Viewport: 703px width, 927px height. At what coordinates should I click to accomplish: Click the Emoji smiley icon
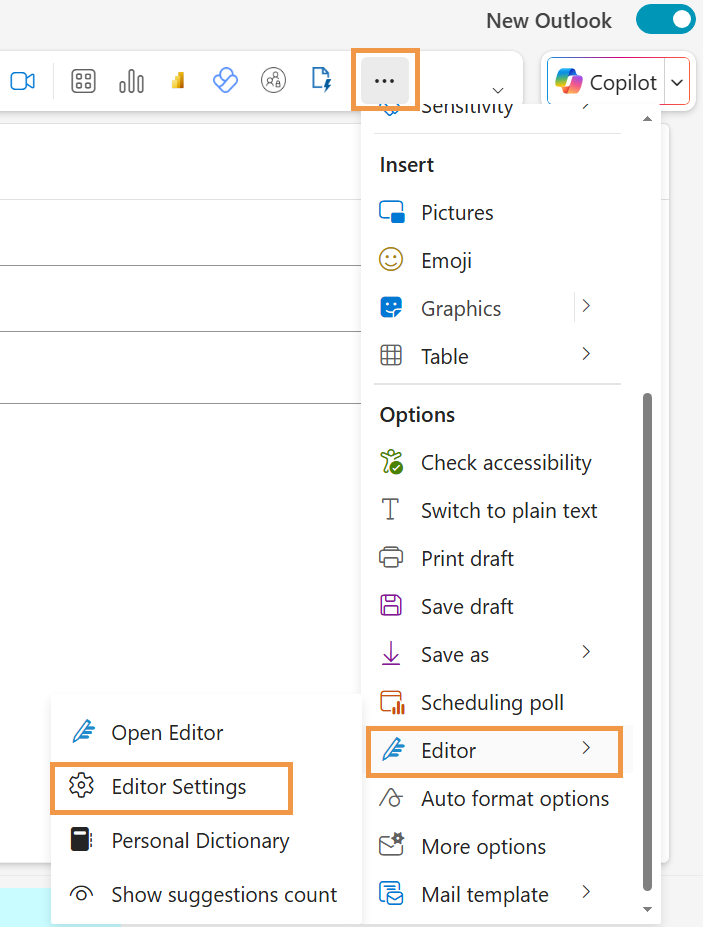click(391, 259)
